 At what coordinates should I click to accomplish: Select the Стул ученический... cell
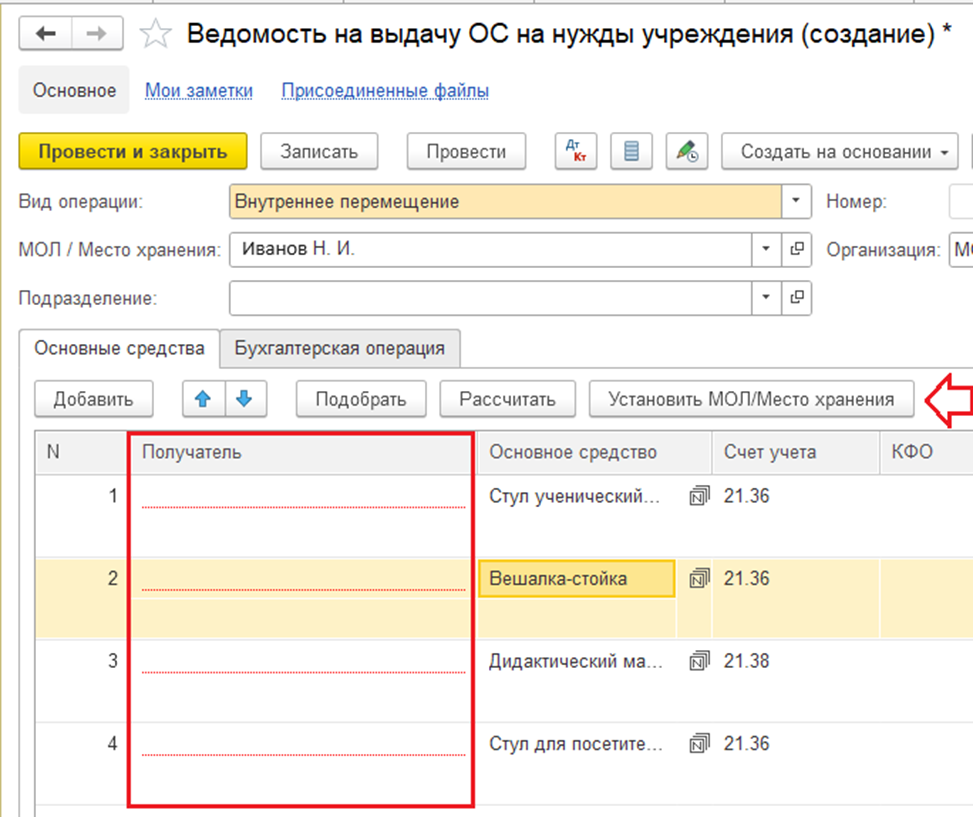point(576,496)
